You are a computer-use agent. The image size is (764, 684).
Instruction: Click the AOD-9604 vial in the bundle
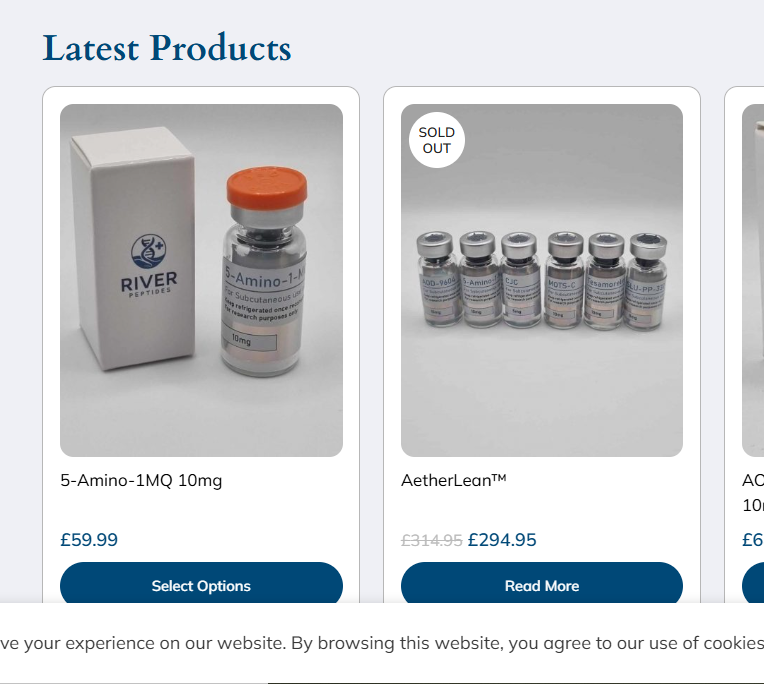click(x=437, y=278)
